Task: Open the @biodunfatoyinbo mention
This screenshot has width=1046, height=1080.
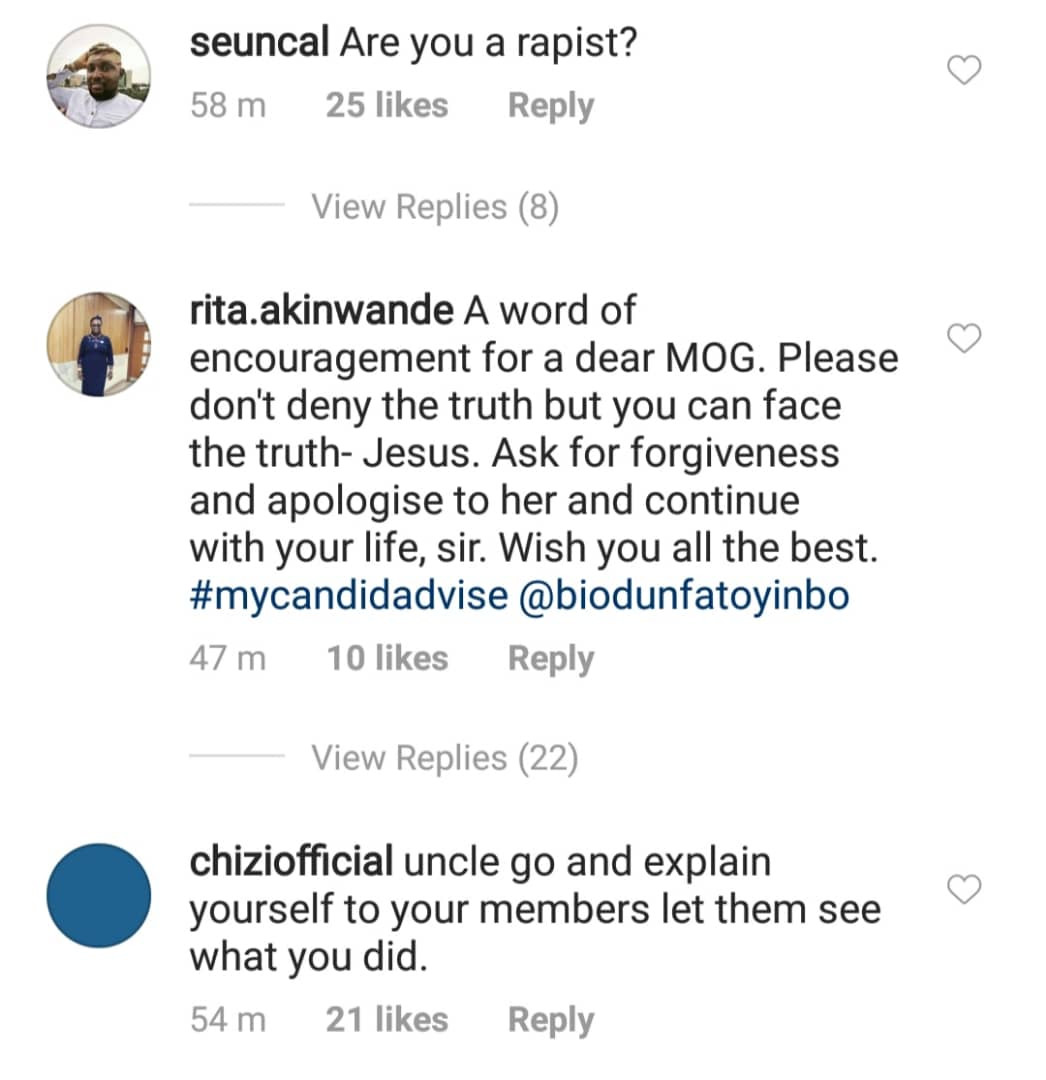Action: 685,597
